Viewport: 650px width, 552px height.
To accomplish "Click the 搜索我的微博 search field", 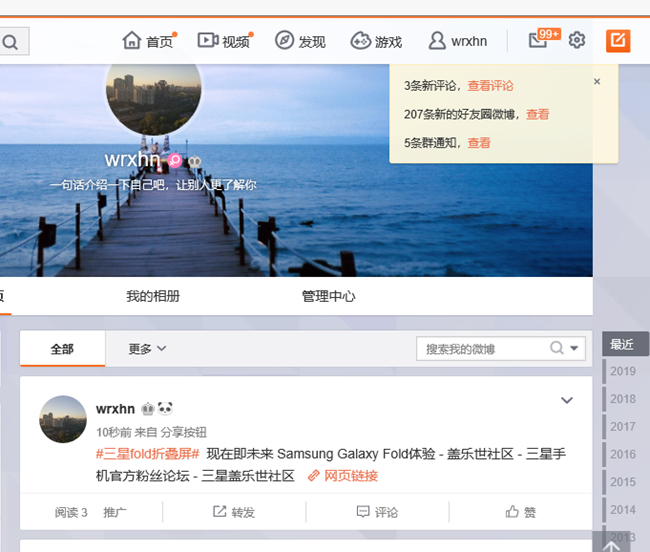I will tap(483, 349).
